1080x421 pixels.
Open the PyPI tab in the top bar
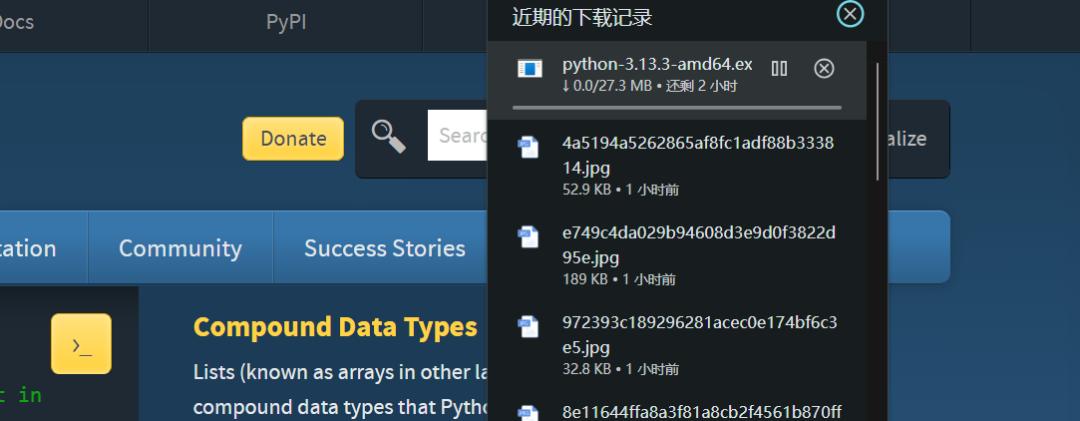pyautogui.click(x=286, y=22)
